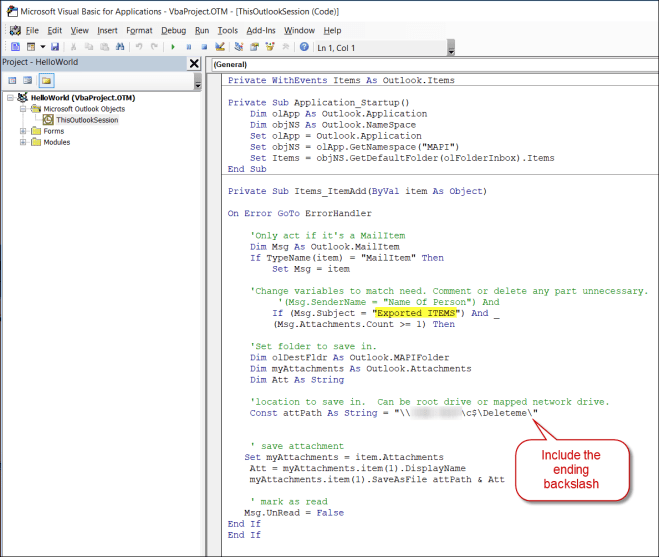Open the File menu

click(32, 30)
